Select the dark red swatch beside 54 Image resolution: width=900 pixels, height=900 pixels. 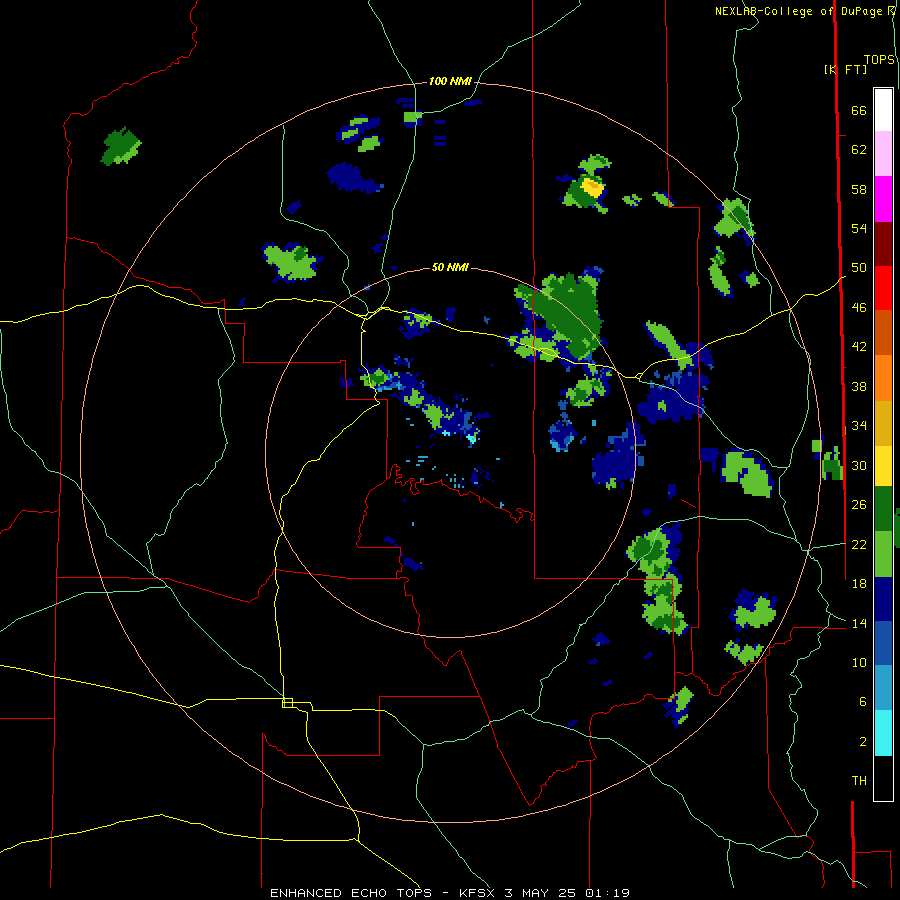tap(883, 243)
